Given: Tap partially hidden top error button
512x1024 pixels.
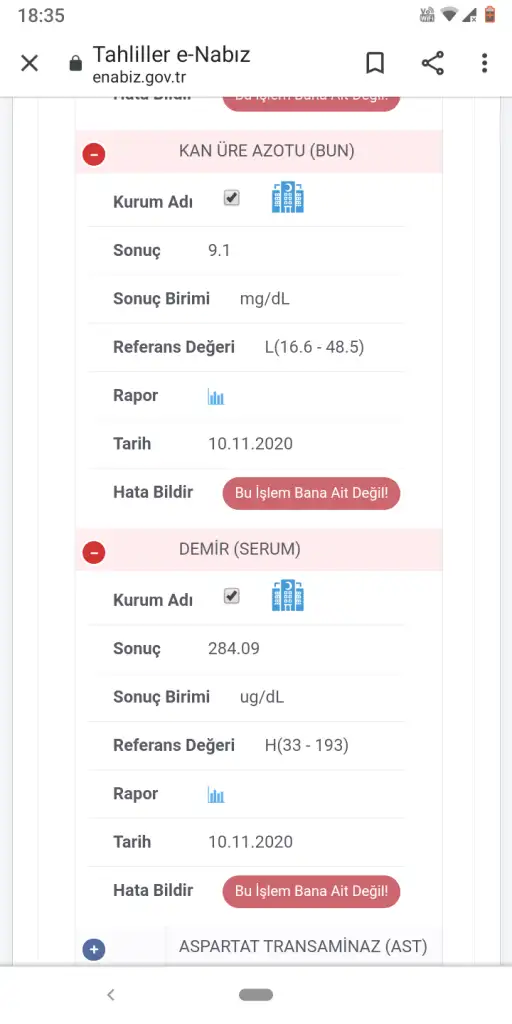Looking at the screenshot, I should (312, 101).
